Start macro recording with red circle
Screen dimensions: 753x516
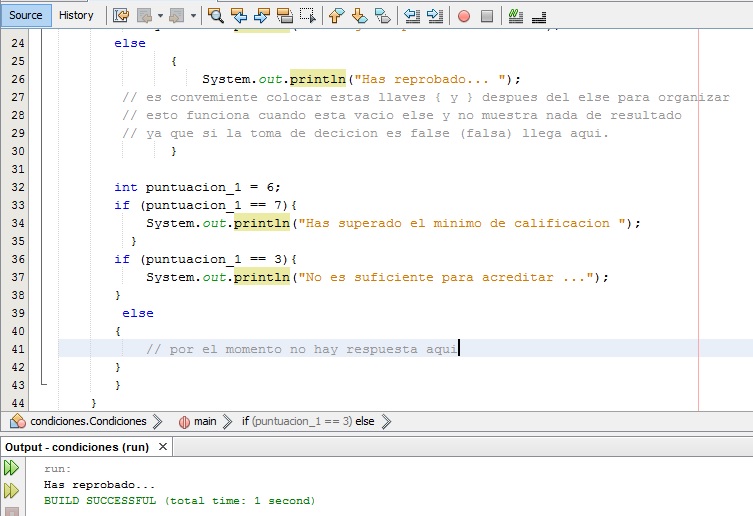[464, 15]
